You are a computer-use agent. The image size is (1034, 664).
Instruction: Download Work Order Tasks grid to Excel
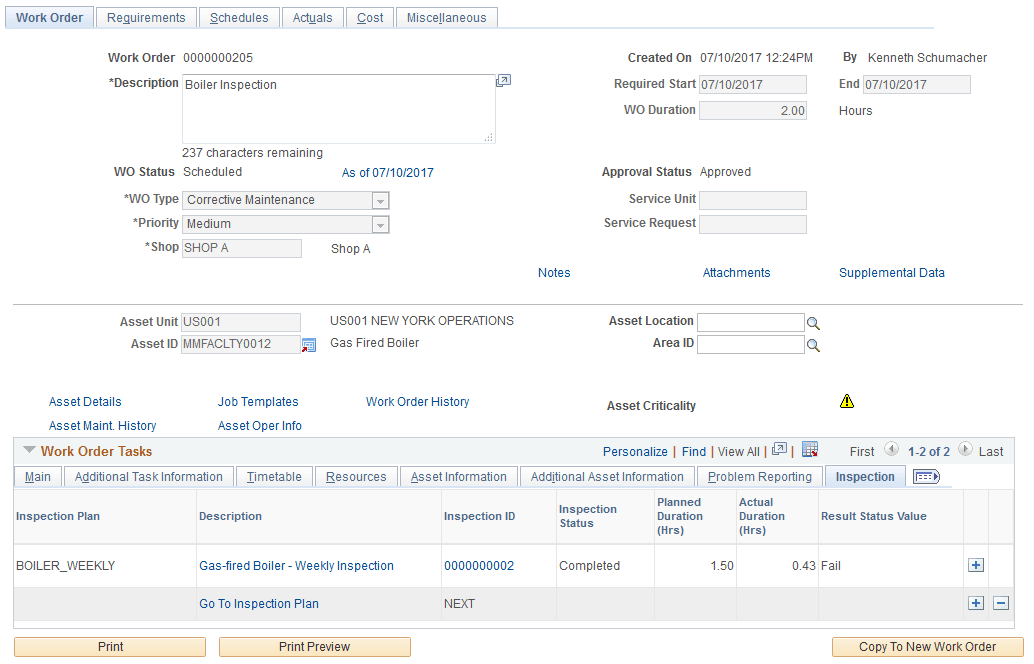click(808, 450)
